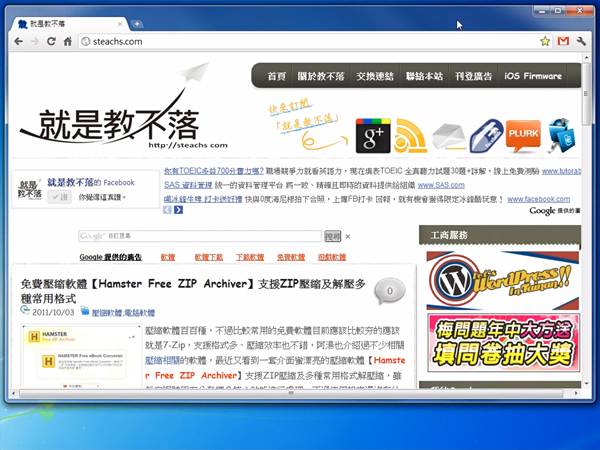
Task: Click the 搜尋 search button
Action: point(333,236)
